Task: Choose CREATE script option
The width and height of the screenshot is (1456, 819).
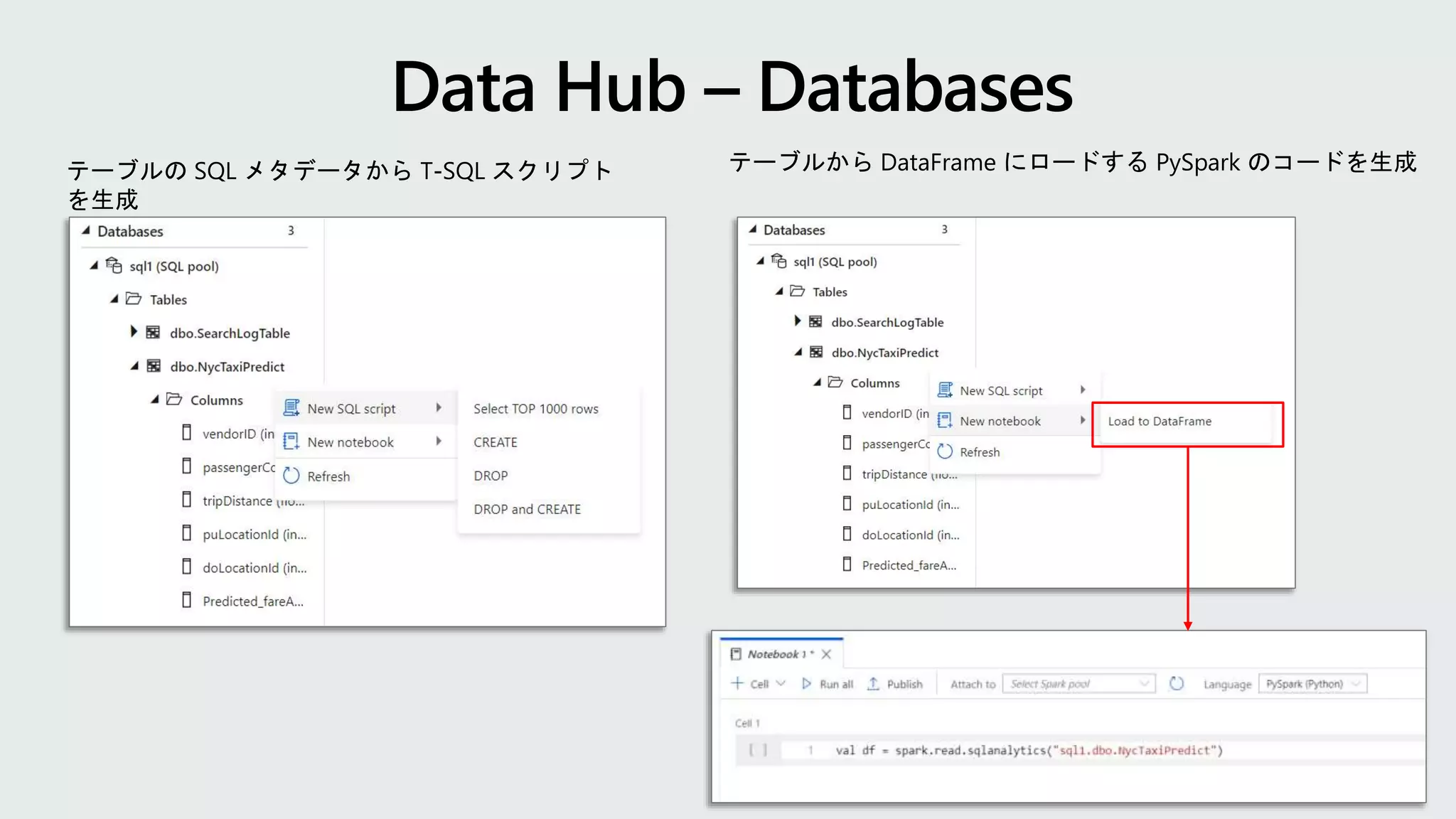Action: coord(496,442)
